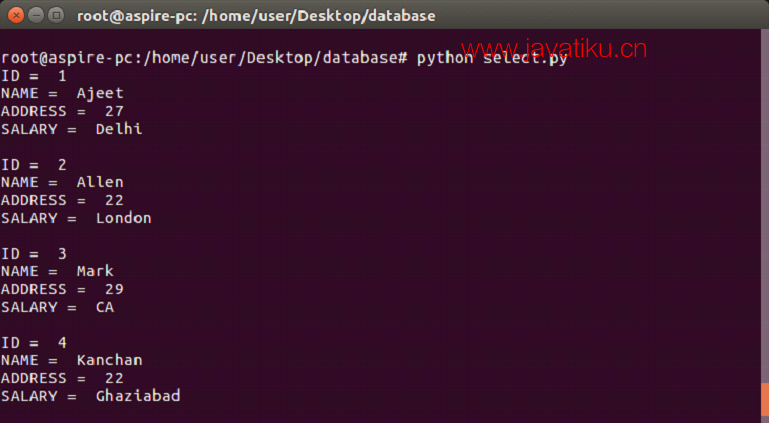Click the Ghaziabad value in output
This screenshot has width=769, height=423.
pos(138,396)
